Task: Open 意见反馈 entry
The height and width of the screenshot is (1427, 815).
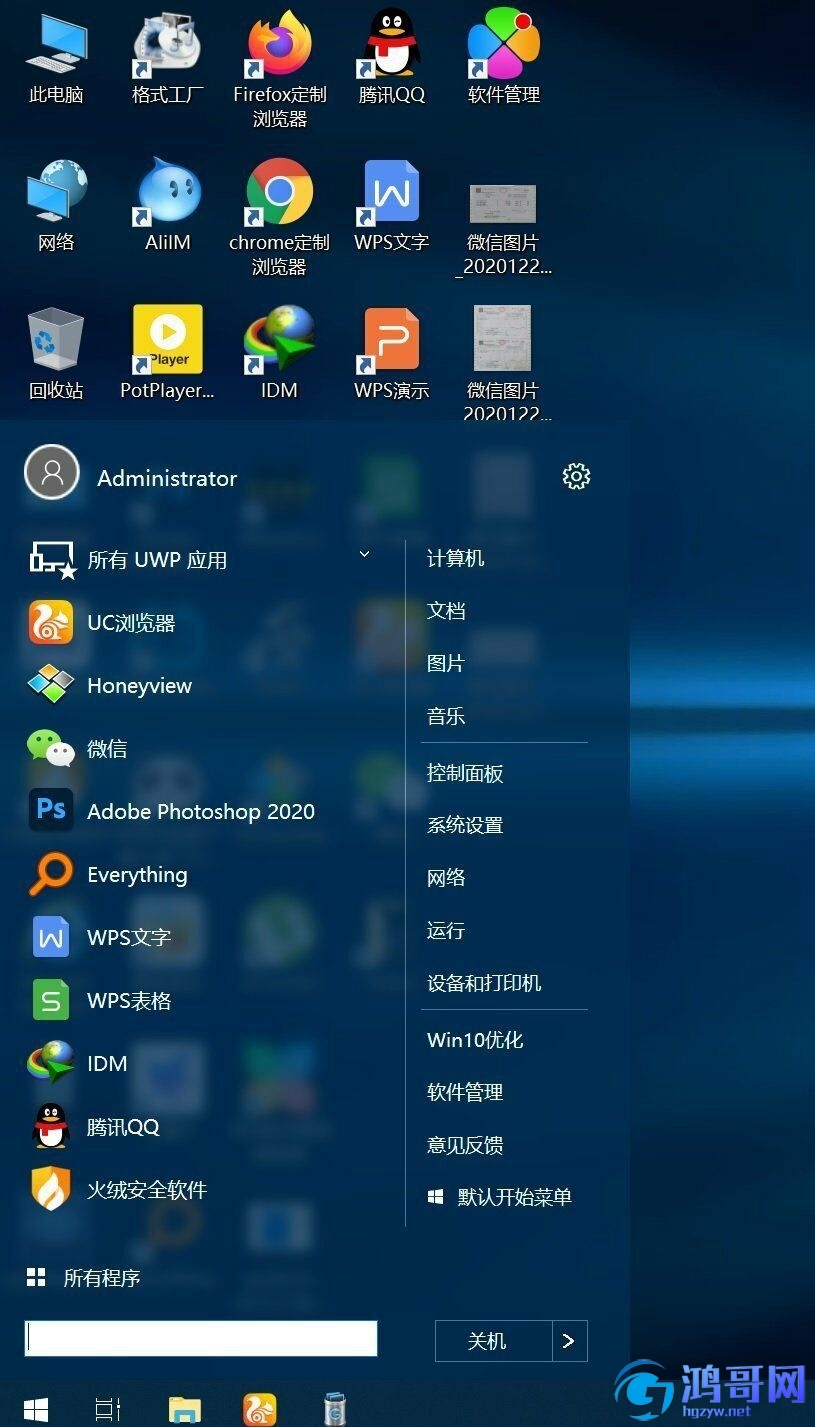Action: tap(465, 1144)
